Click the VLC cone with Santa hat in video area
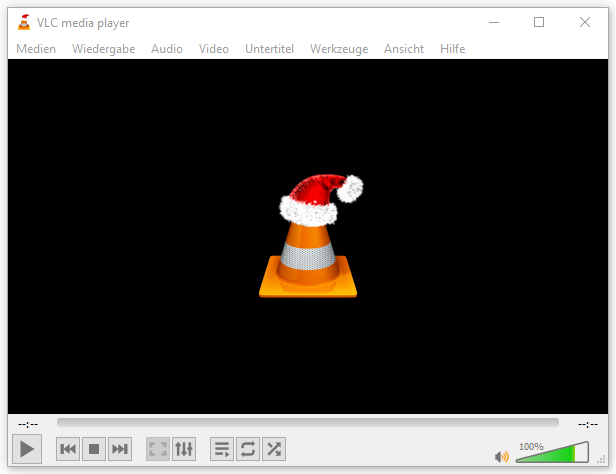This screenshot has width=616, height=474. click(309, 236)
